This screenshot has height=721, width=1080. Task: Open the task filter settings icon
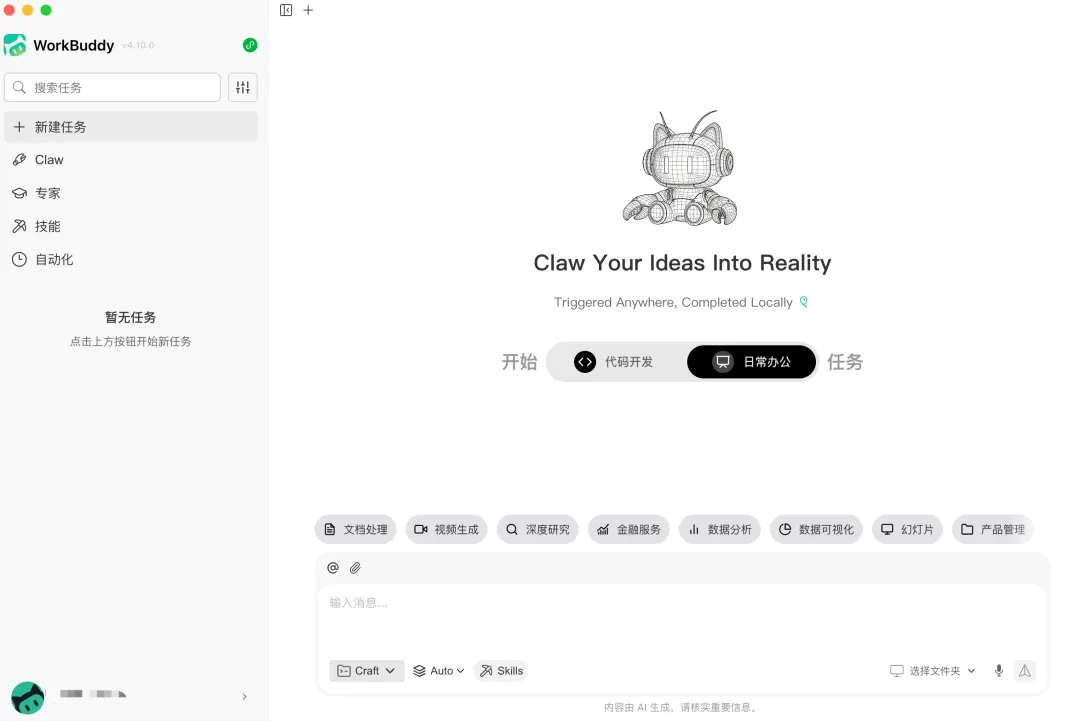click(x=243, y=87)
